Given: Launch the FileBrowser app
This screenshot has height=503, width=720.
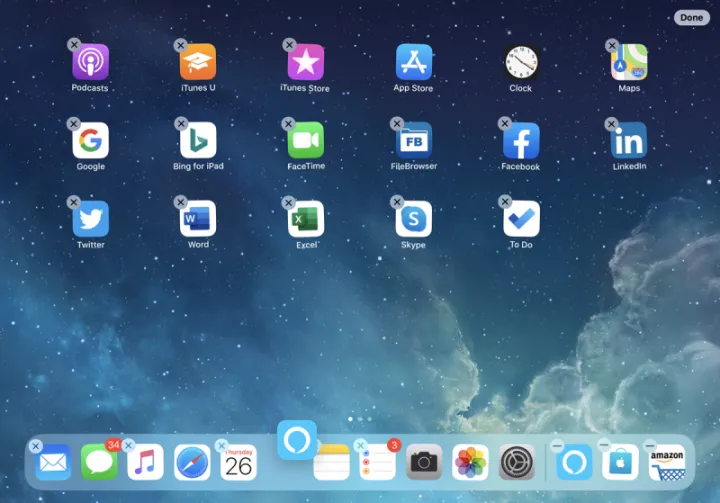Looking at the screenshot, I should [413, 140].
